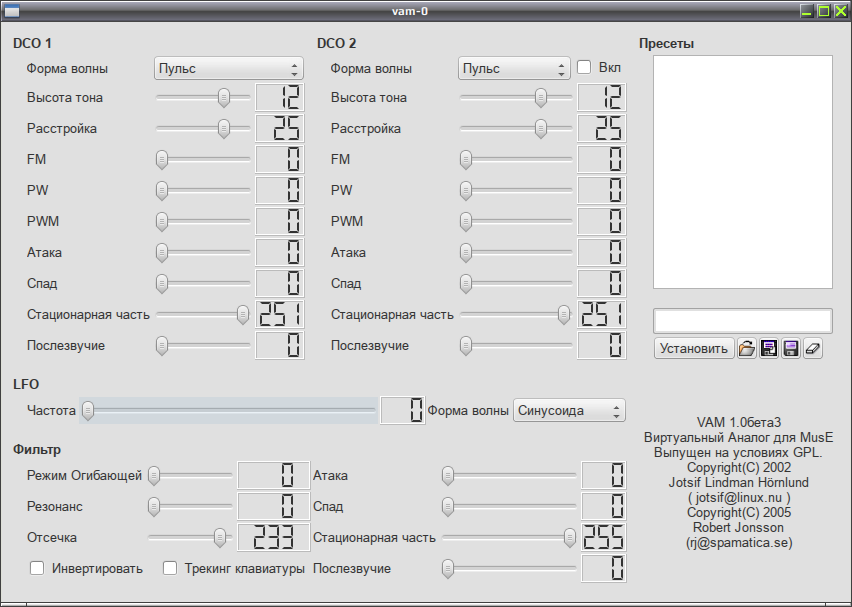This screenshot has width=852, height=607.
Task: Open DCO 2 Форма волны dropdown
Action: pos(514,68)
